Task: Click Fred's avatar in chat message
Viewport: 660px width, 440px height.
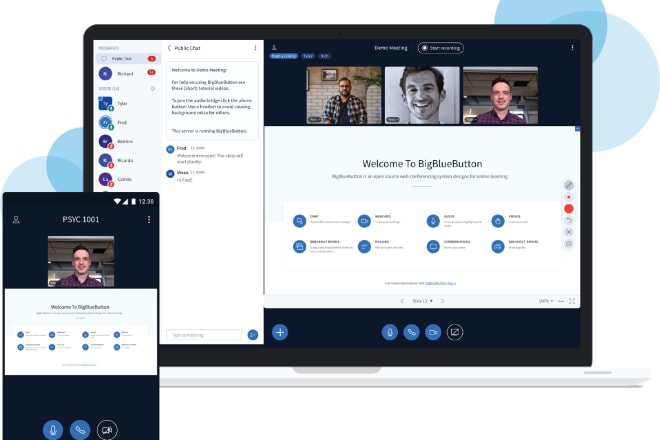Action: tap(170, 149)
